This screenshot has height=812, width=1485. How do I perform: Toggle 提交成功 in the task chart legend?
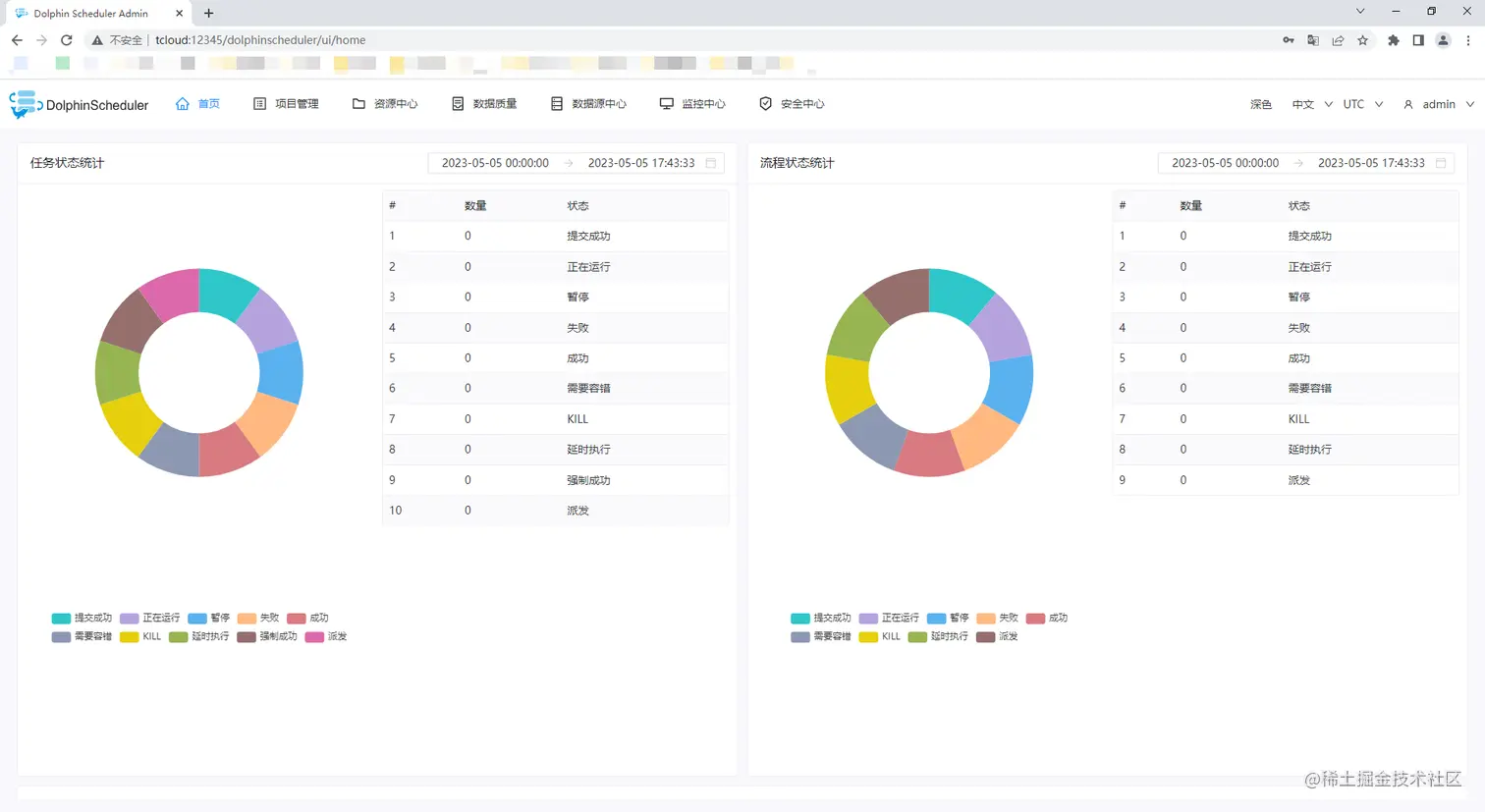82,618
